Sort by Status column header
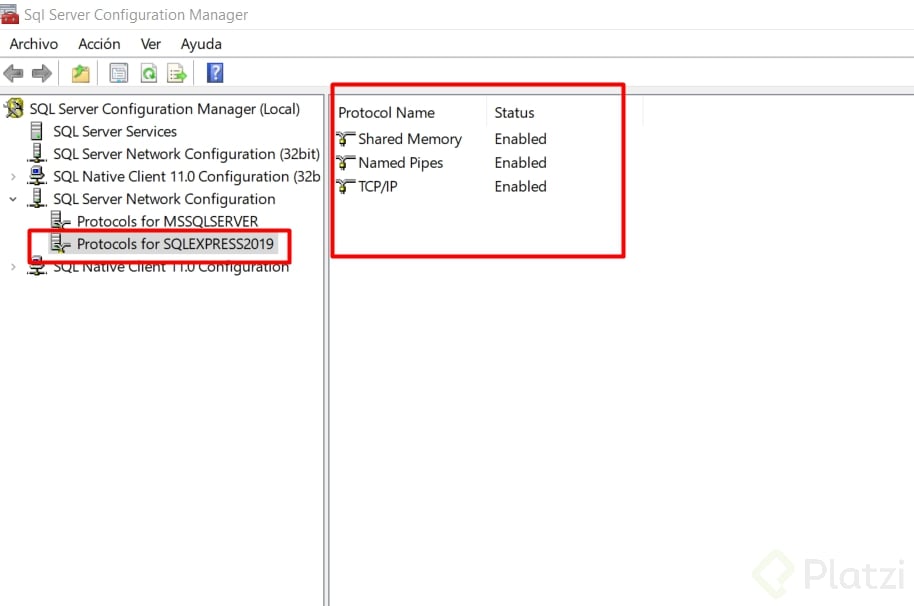Screen dimensions: 914x606 (x=514, y=112)
